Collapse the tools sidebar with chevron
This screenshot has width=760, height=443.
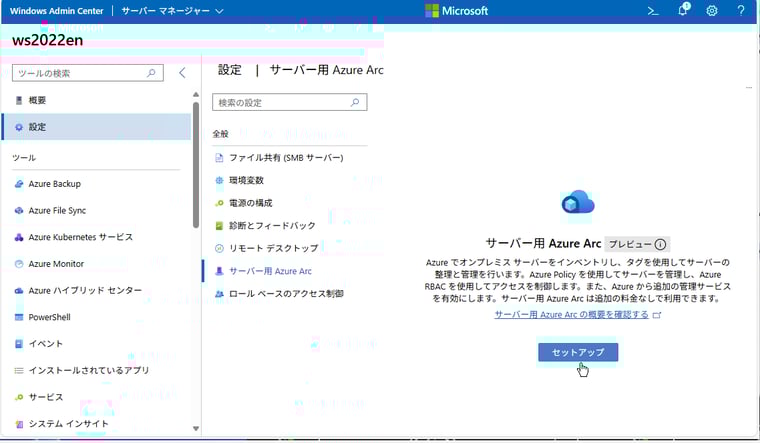click(x=182, y=73)
